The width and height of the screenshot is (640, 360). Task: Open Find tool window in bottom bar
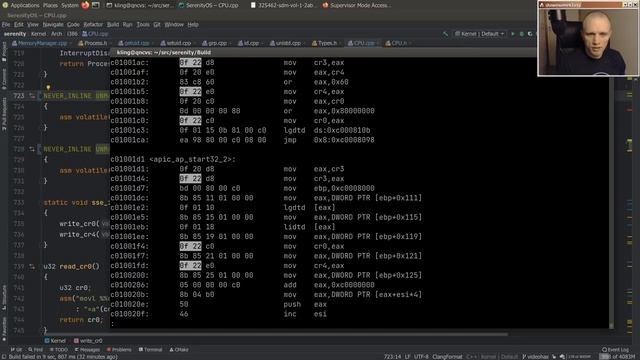click(36, 350)
